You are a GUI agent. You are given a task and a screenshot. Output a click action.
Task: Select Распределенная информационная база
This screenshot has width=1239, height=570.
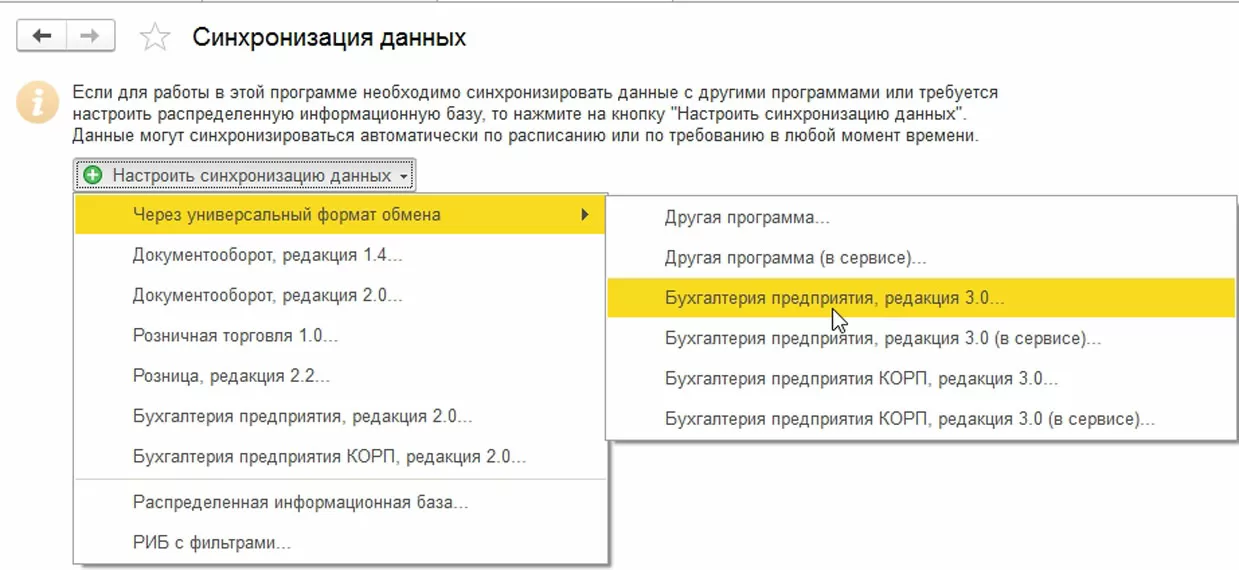tap(340, 503)
